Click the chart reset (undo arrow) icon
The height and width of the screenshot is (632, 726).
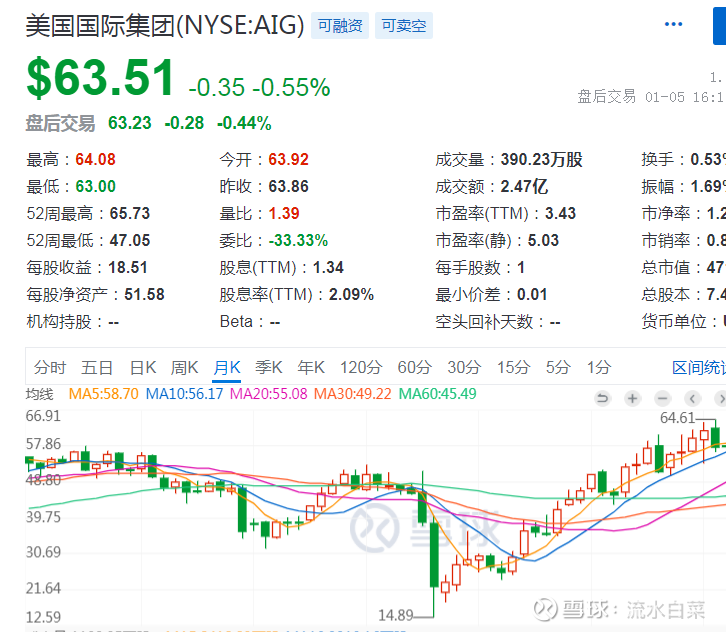(602, 398)
